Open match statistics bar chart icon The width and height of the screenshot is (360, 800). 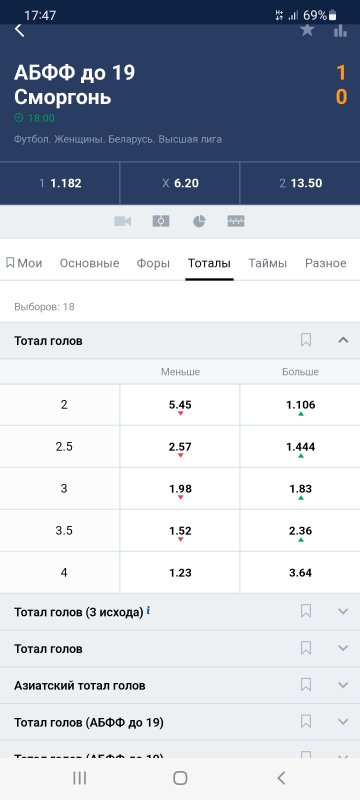pyautogui.click(x=340, y=31)
